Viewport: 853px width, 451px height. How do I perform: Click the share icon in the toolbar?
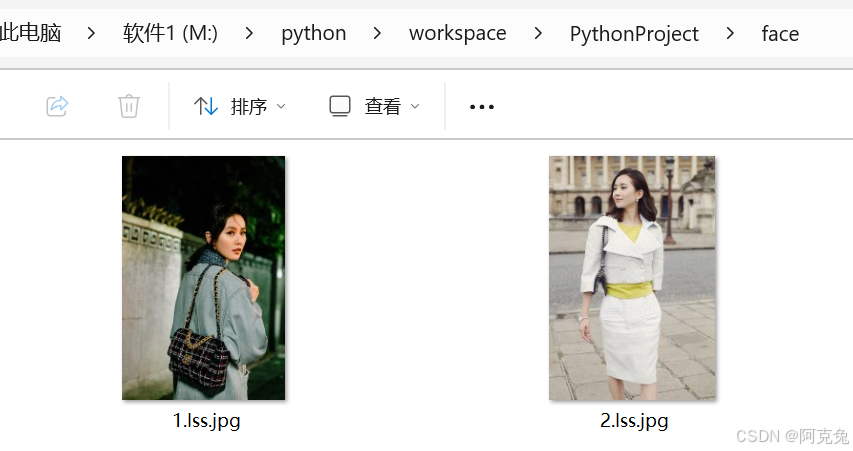coord(57,106)
